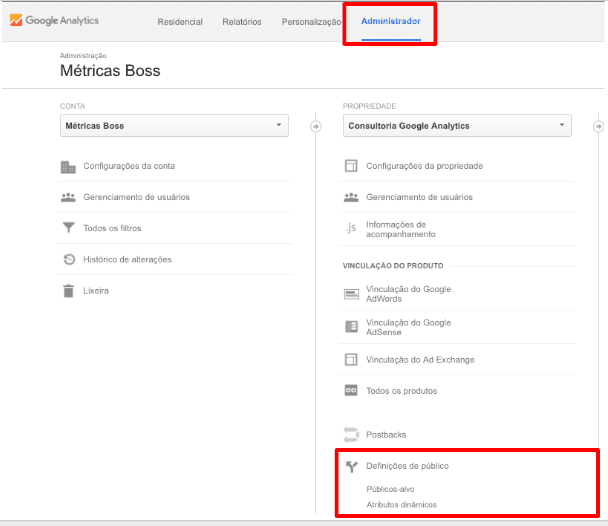Open Todos os produtos
This screenshot has height=526, width=608.
[401, 391]
